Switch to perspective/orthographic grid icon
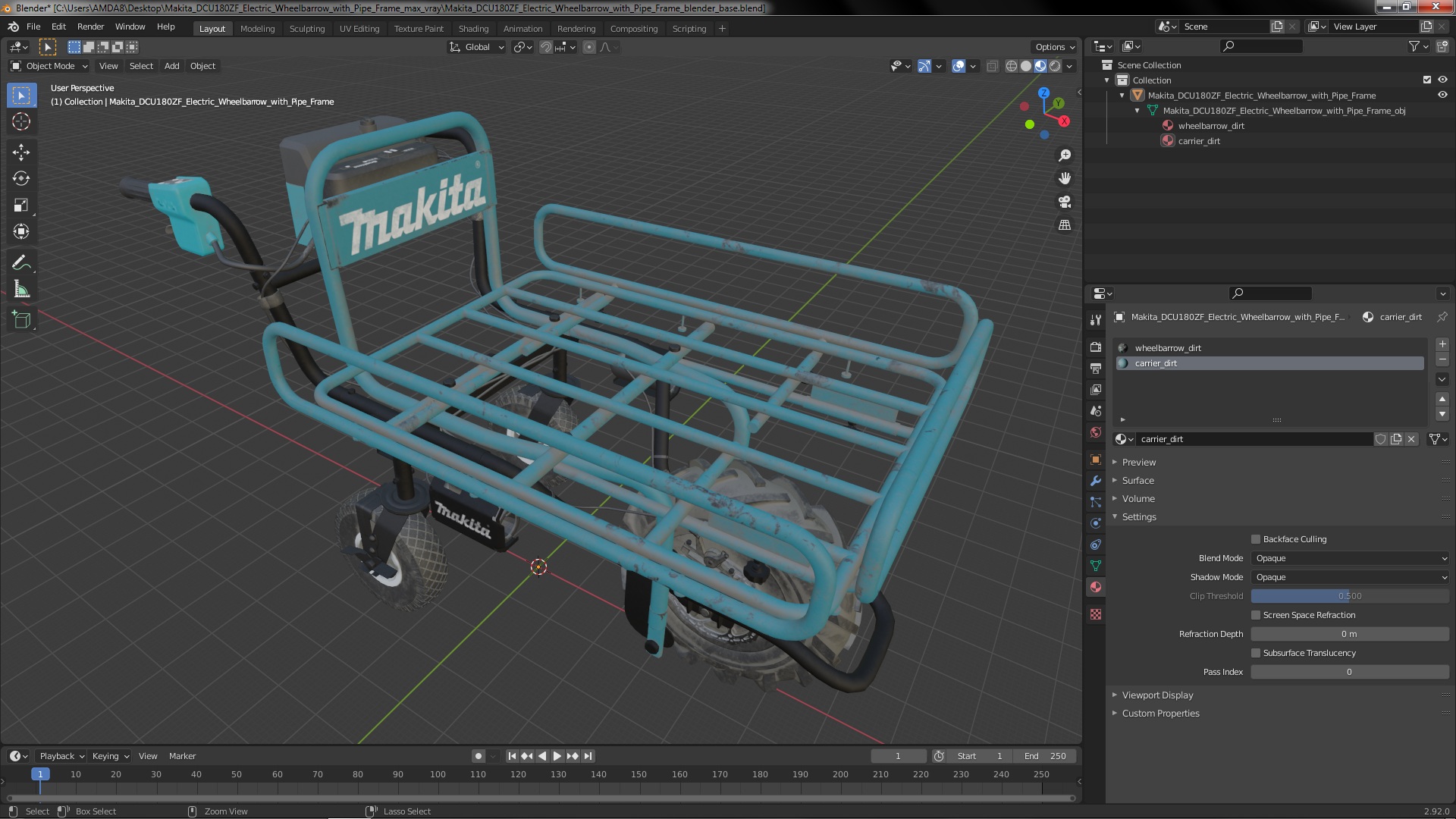Viewport: 1456px width, 819px height. click(x=1065, y=225)
